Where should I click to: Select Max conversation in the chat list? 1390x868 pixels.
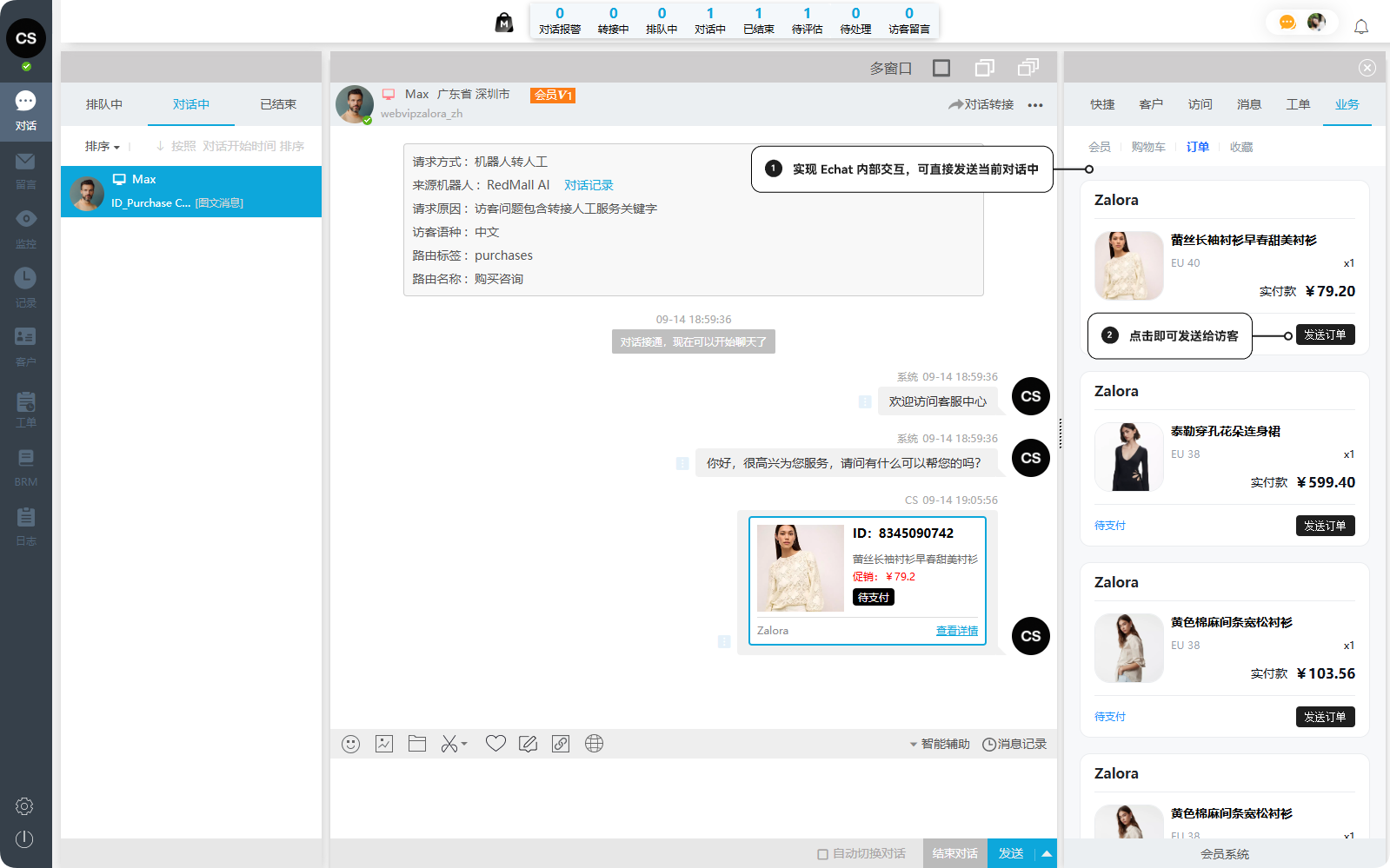pyautogui.click(x=191, y=191)
